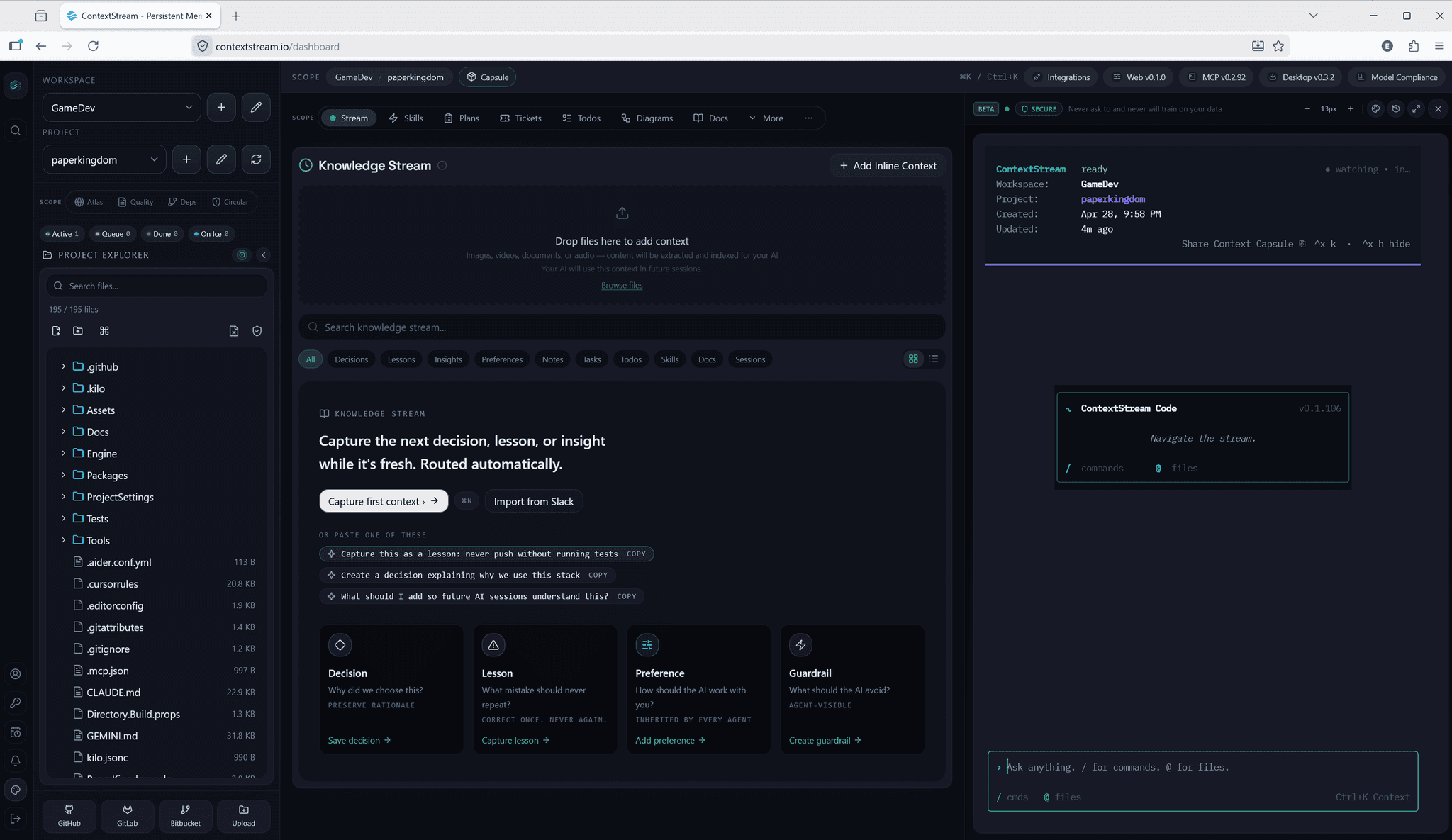Click the command symbol icon in explorer toolbar
The height and width of the screenshot is (840, 1452).
(x=104, y=331)
